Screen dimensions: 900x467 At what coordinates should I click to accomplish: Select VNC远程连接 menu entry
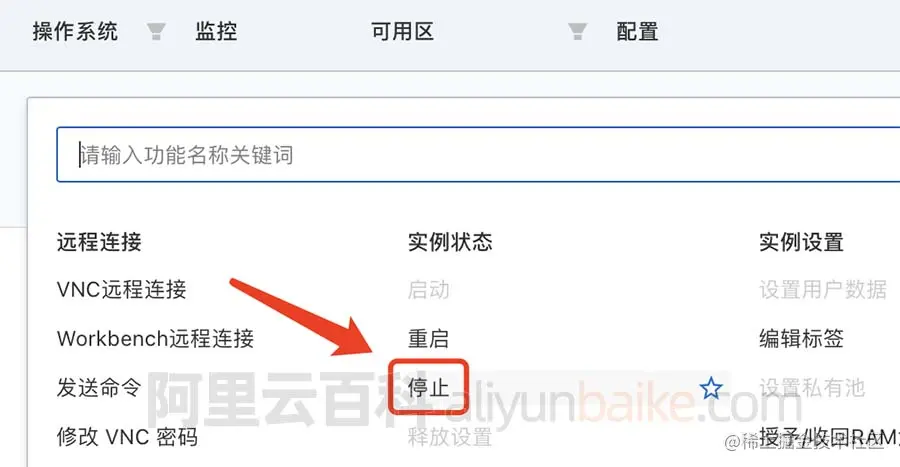point(122,289)
